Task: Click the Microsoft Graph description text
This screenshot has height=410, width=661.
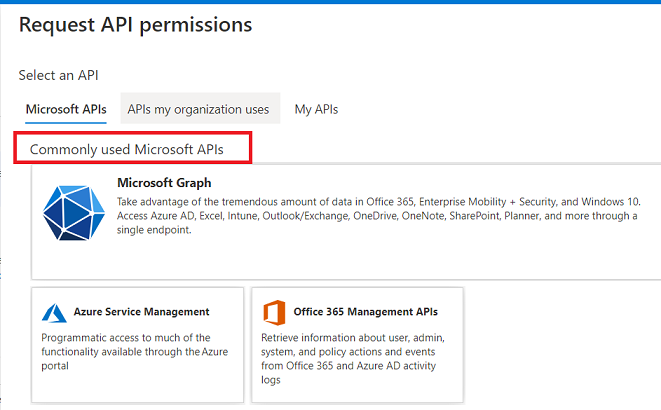Action: 379,216
